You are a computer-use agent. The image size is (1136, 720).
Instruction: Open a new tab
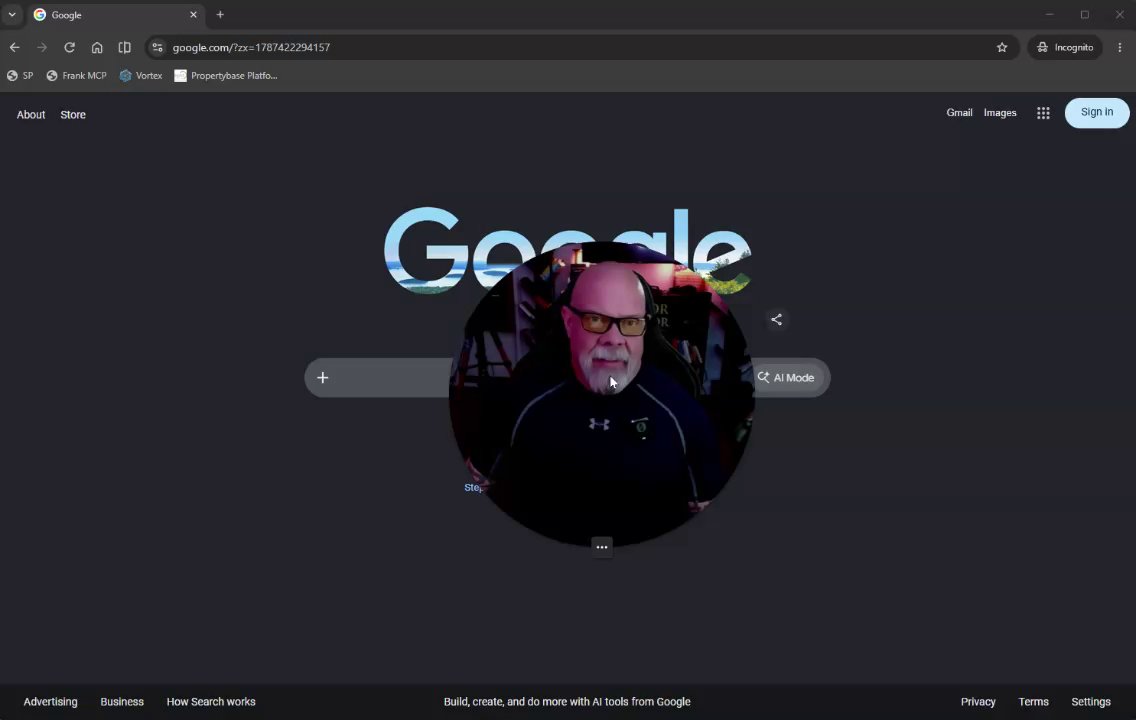[220, 14]
